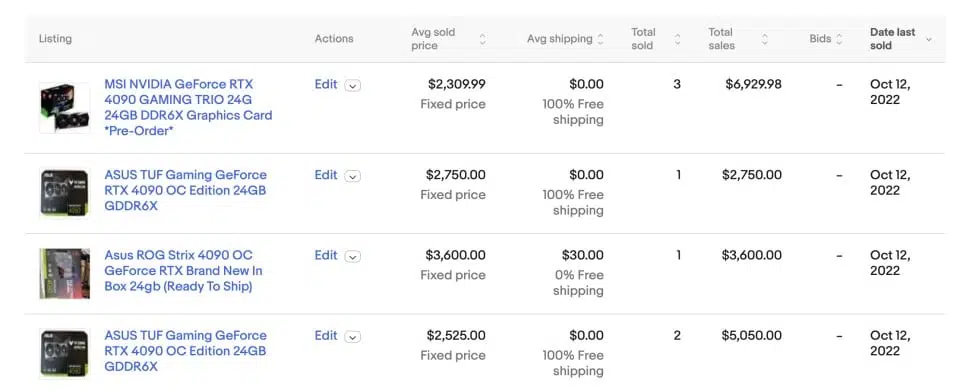Sort by Bids column arrows

[x=839, y=39]
